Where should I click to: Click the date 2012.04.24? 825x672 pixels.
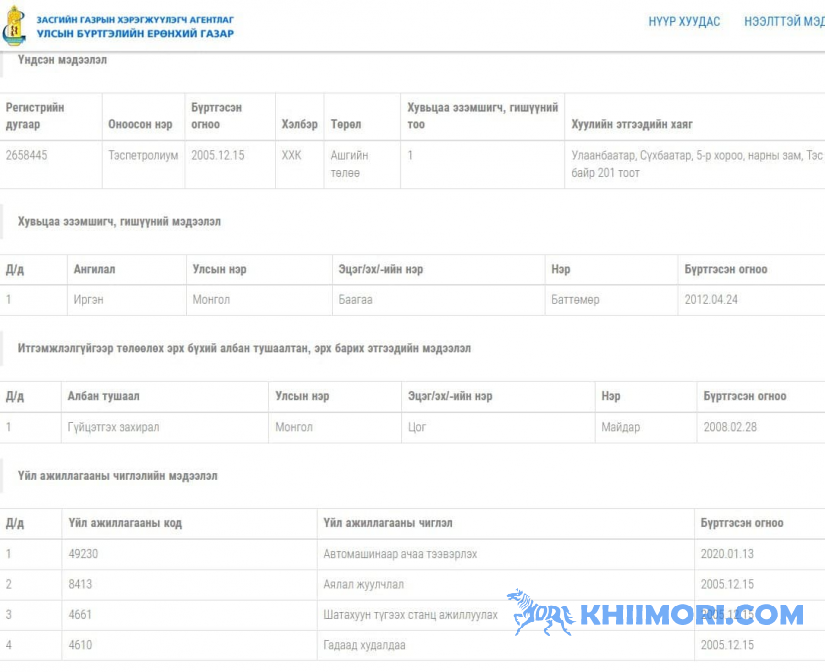[x=711, y=300]
